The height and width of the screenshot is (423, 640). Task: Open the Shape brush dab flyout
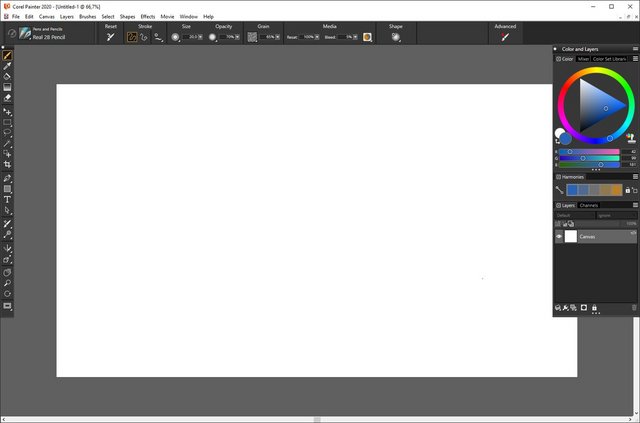click(x=396, y=37)
